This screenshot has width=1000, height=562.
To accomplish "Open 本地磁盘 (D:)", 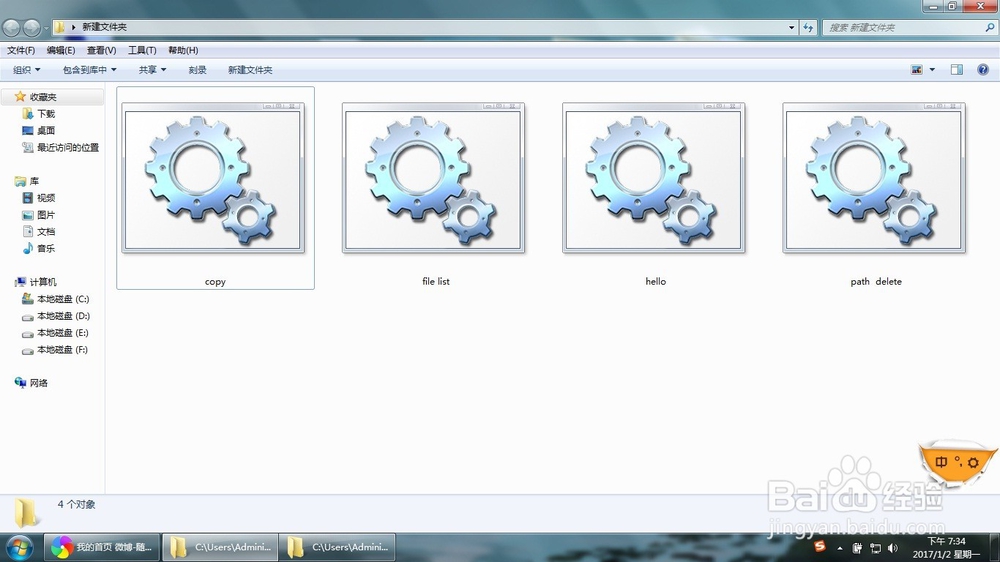I will [x=63, y=316].
